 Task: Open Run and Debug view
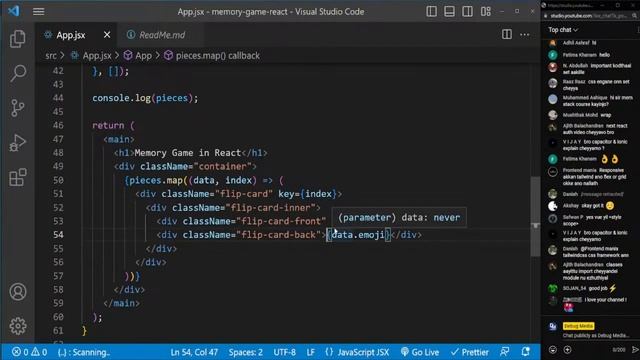pyautogui.click(x=18, y=143)
